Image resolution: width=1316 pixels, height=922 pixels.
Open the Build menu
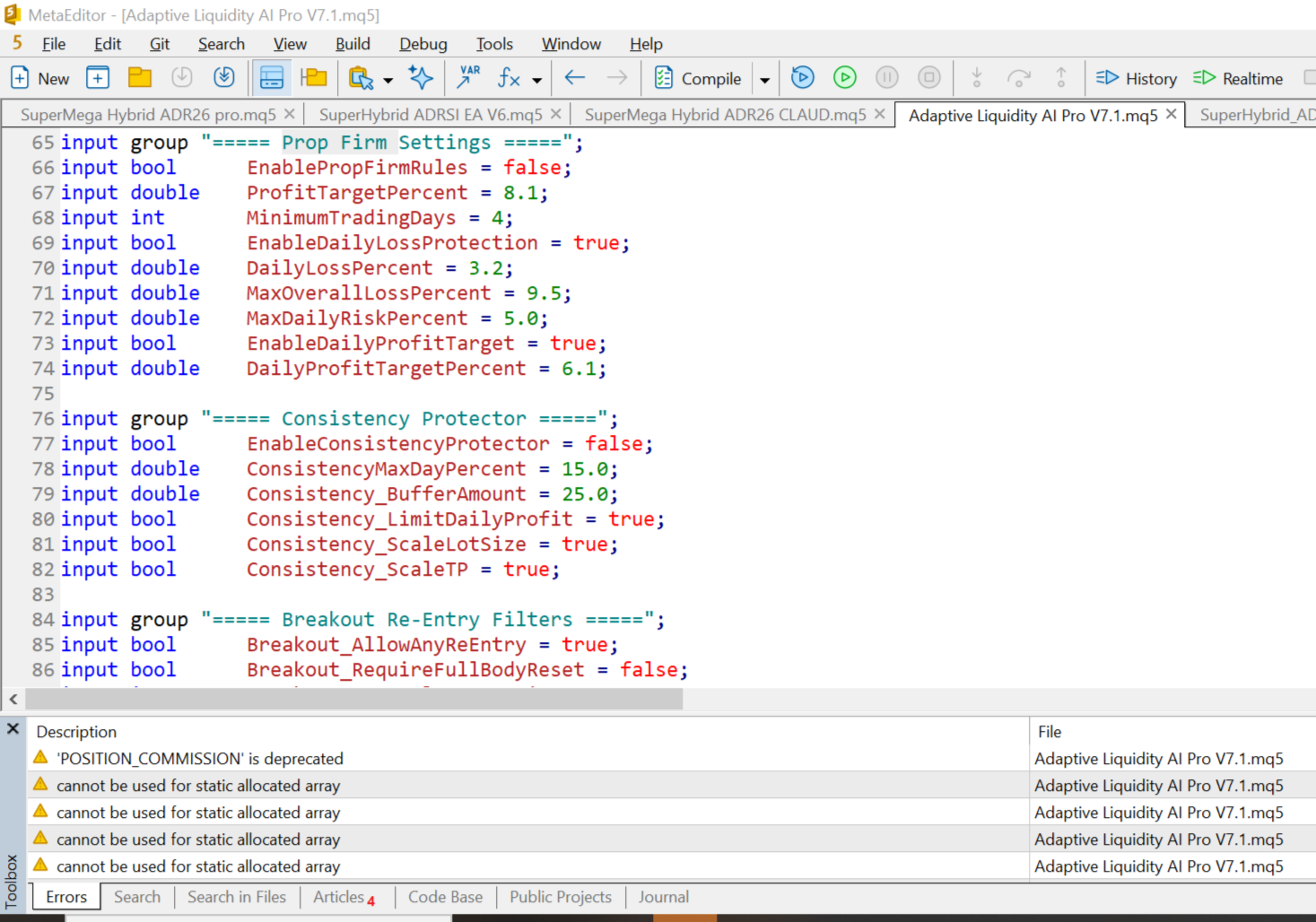tap(353, 44)
